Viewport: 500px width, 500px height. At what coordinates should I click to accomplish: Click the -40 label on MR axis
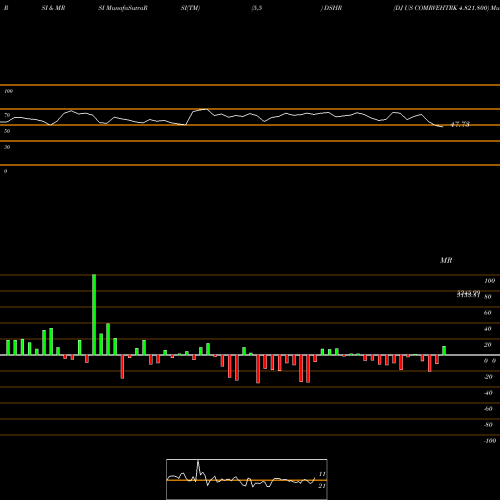pos(488,393)
